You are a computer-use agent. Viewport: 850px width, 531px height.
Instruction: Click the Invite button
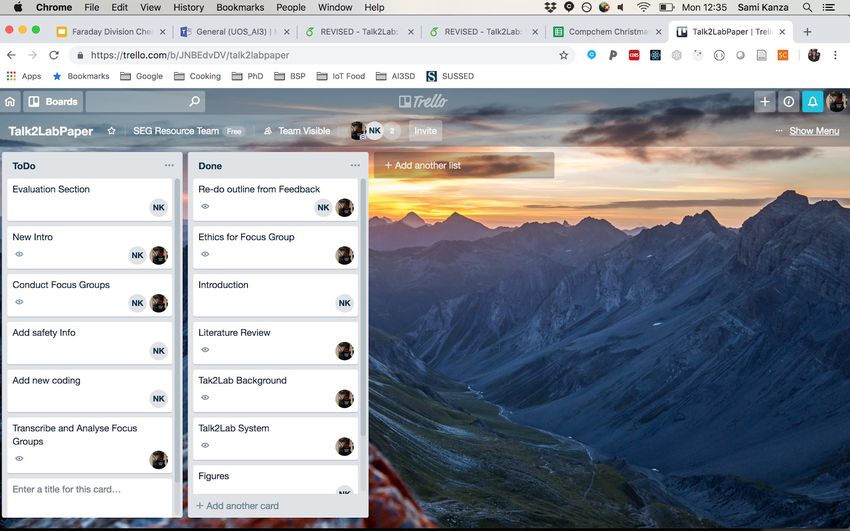pyautogui.click(x=426, y=131)
